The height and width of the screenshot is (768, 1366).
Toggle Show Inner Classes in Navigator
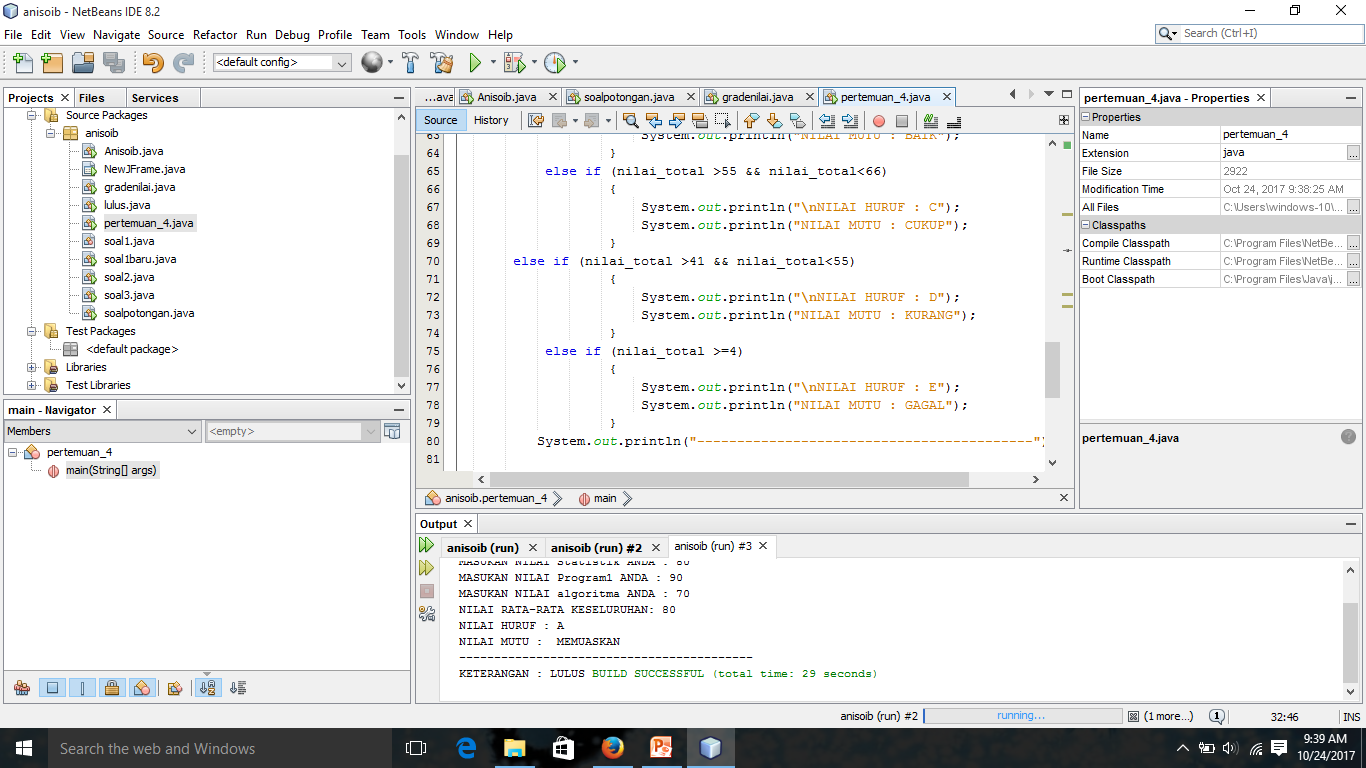click(x=142, y=688)
